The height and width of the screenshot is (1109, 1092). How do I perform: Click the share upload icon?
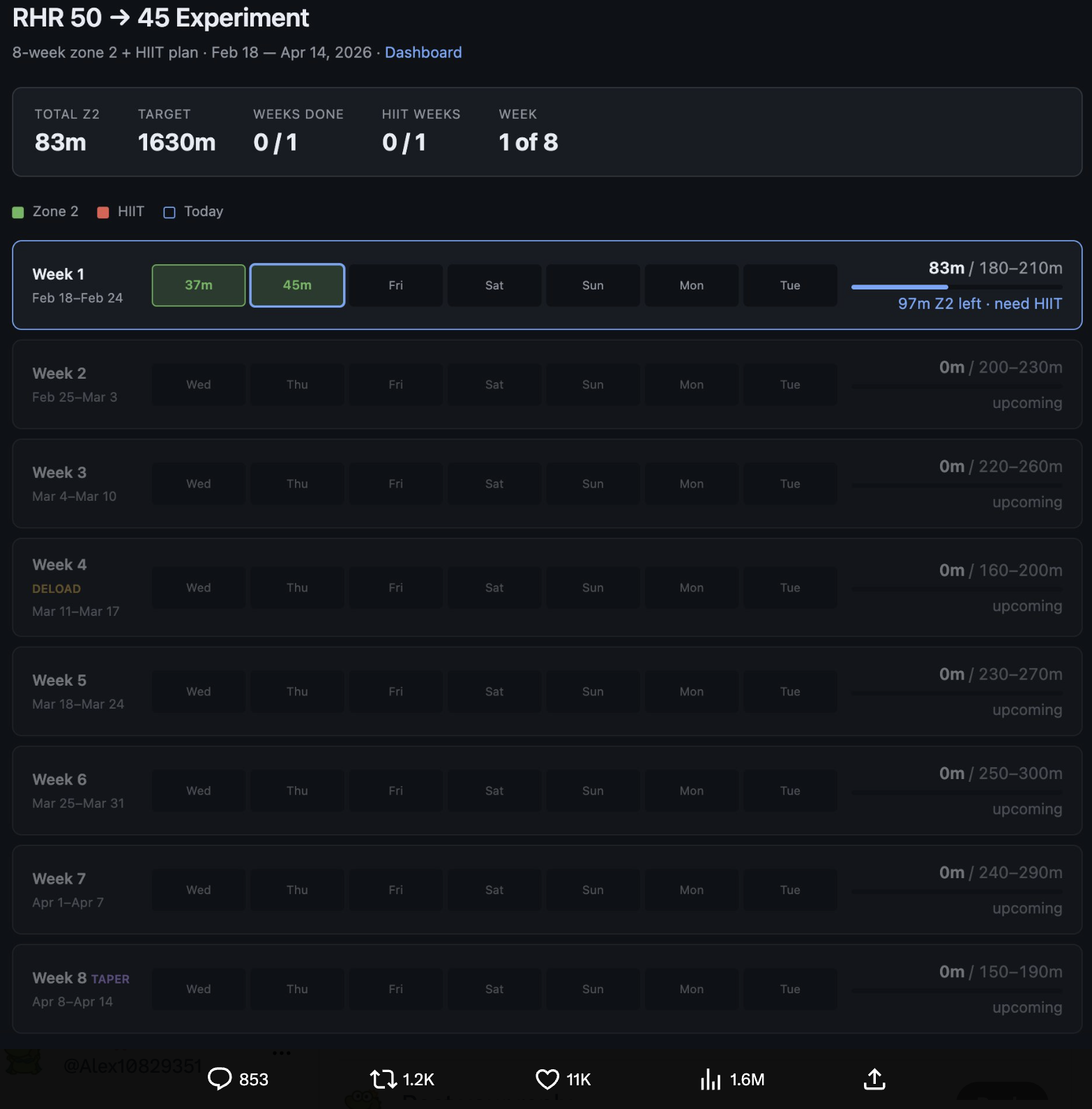(874, 1079)
